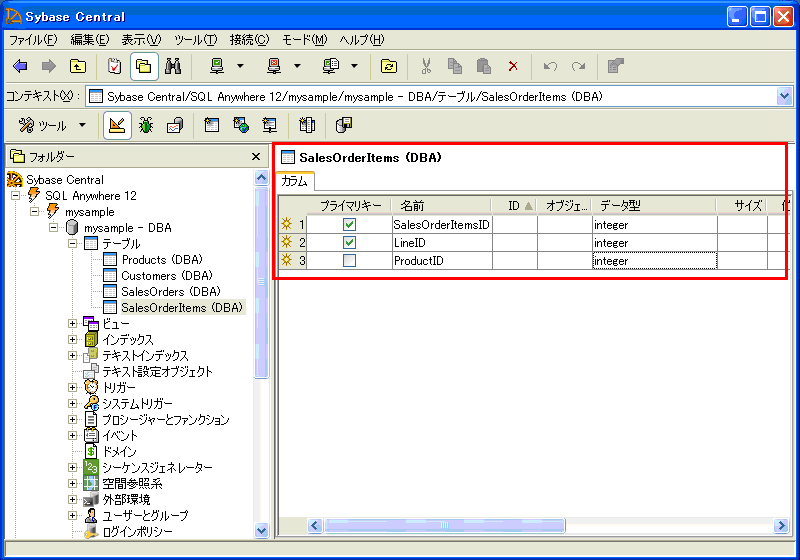Toggle the Folders pane toolbar button
Screen dimensions: 800x560
[x=143, y=66]
